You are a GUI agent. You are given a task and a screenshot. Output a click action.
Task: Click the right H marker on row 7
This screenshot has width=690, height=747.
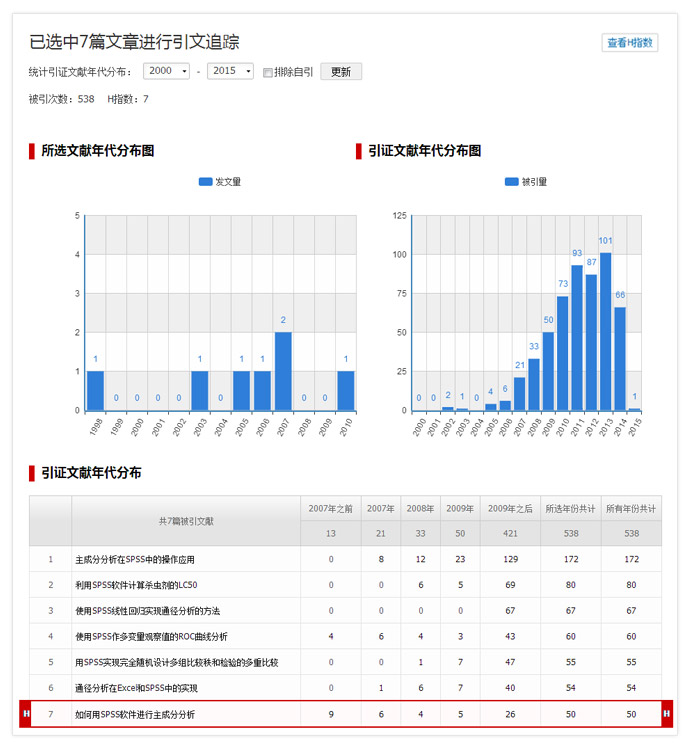point(667,714)
